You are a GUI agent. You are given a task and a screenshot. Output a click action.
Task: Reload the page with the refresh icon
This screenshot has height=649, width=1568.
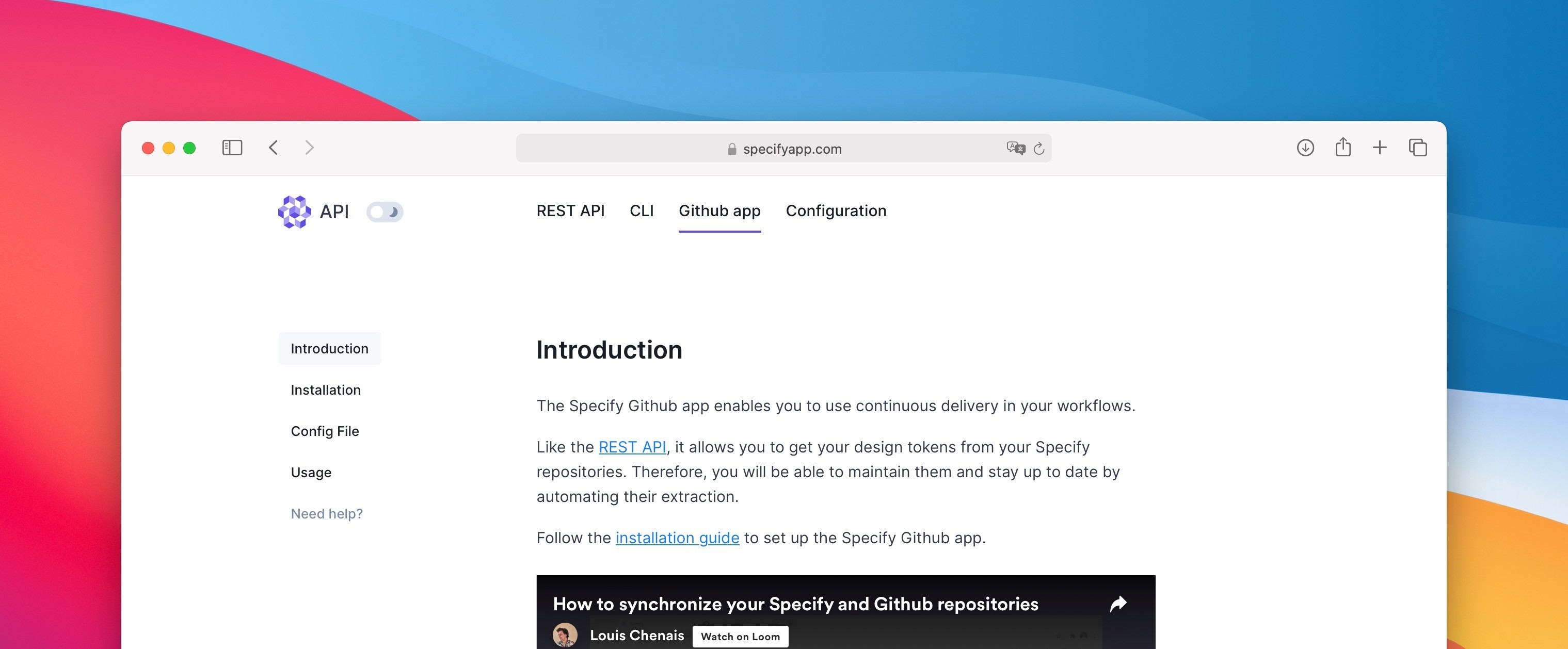tap(1039, 149)
